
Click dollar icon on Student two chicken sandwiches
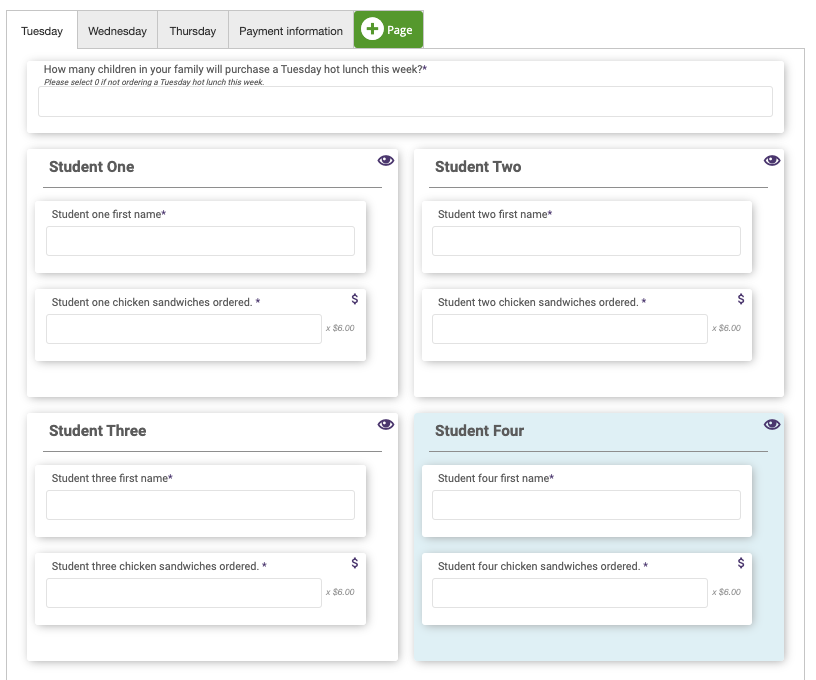tap(741, 299)
